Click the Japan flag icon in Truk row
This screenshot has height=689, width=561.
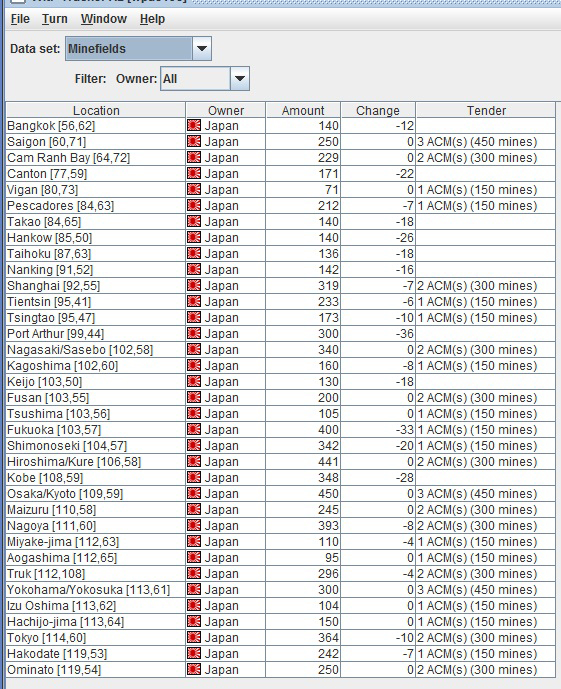coord(194,573)
